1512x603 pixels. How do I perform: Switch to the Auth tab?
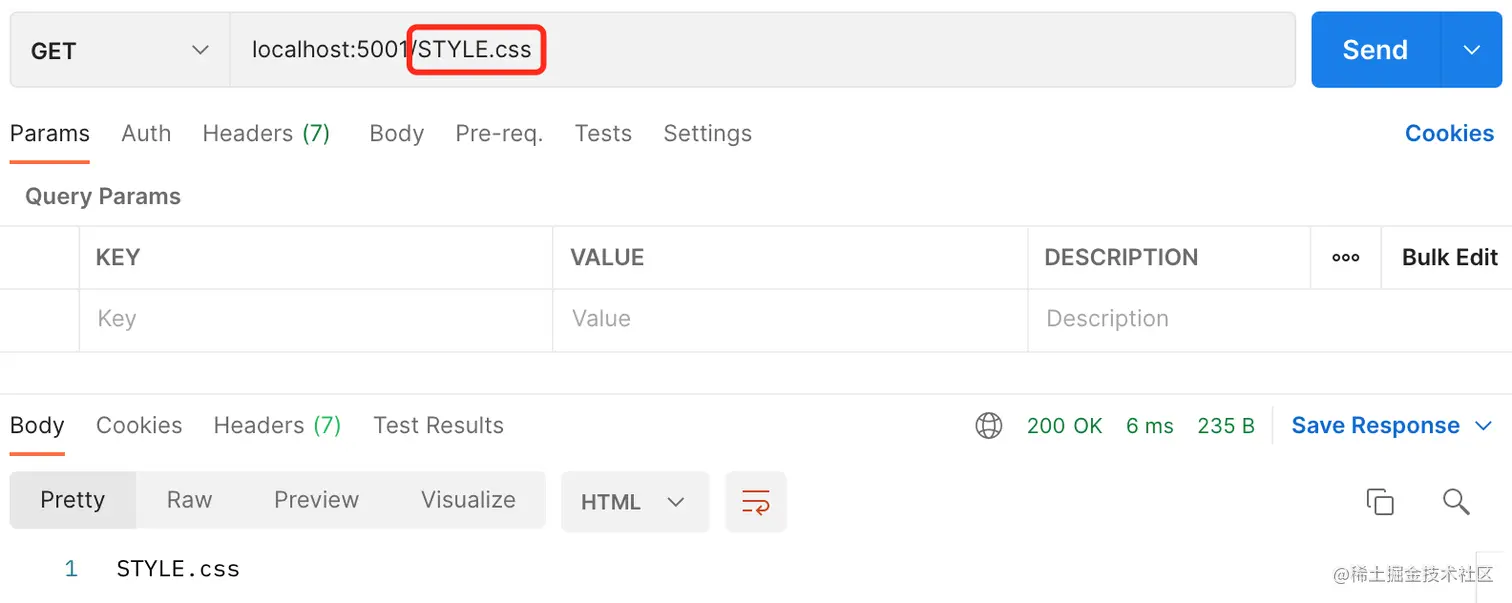pos(146,133)
